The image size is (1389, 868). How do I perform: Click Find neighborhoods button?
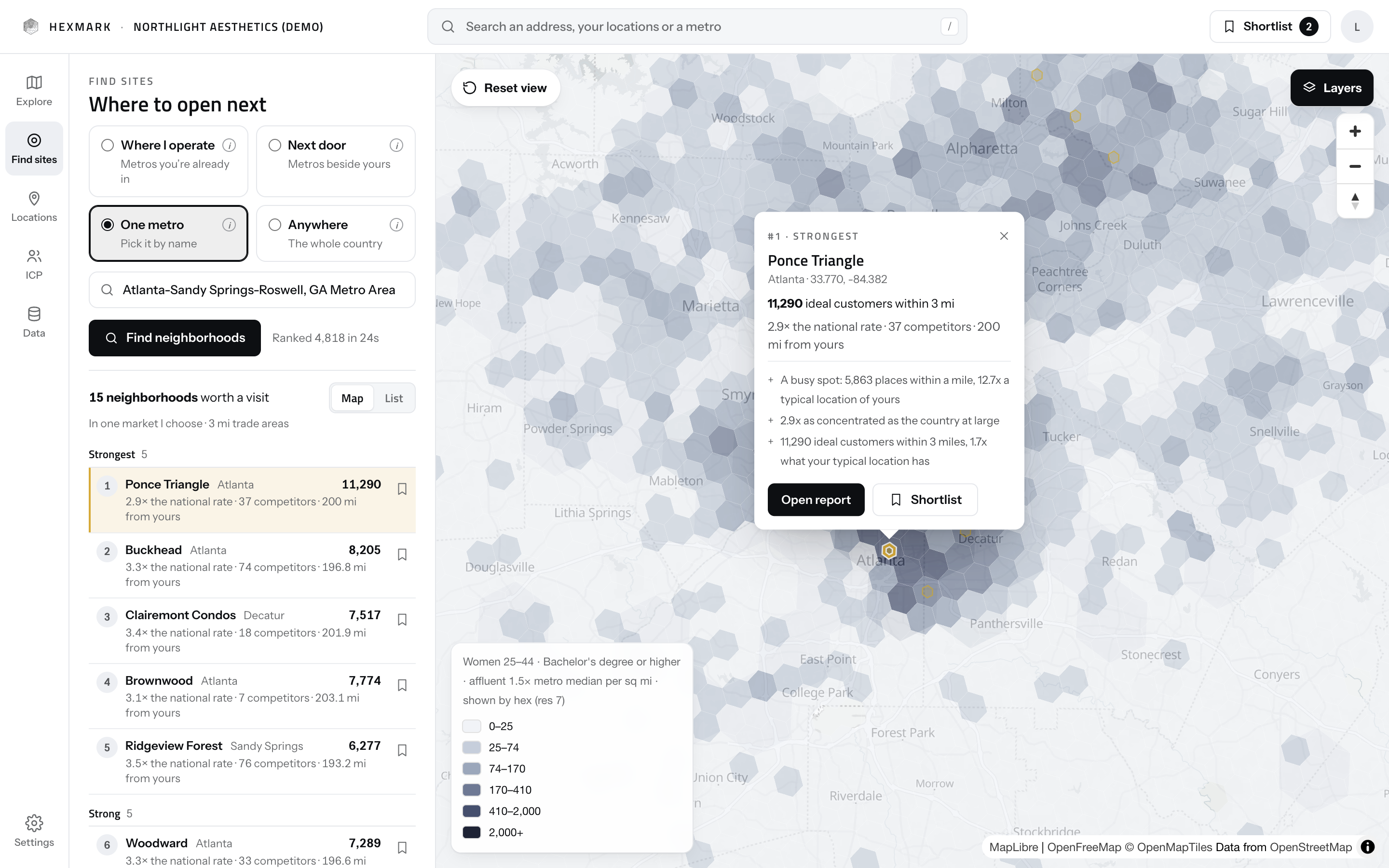pos(175,338)
